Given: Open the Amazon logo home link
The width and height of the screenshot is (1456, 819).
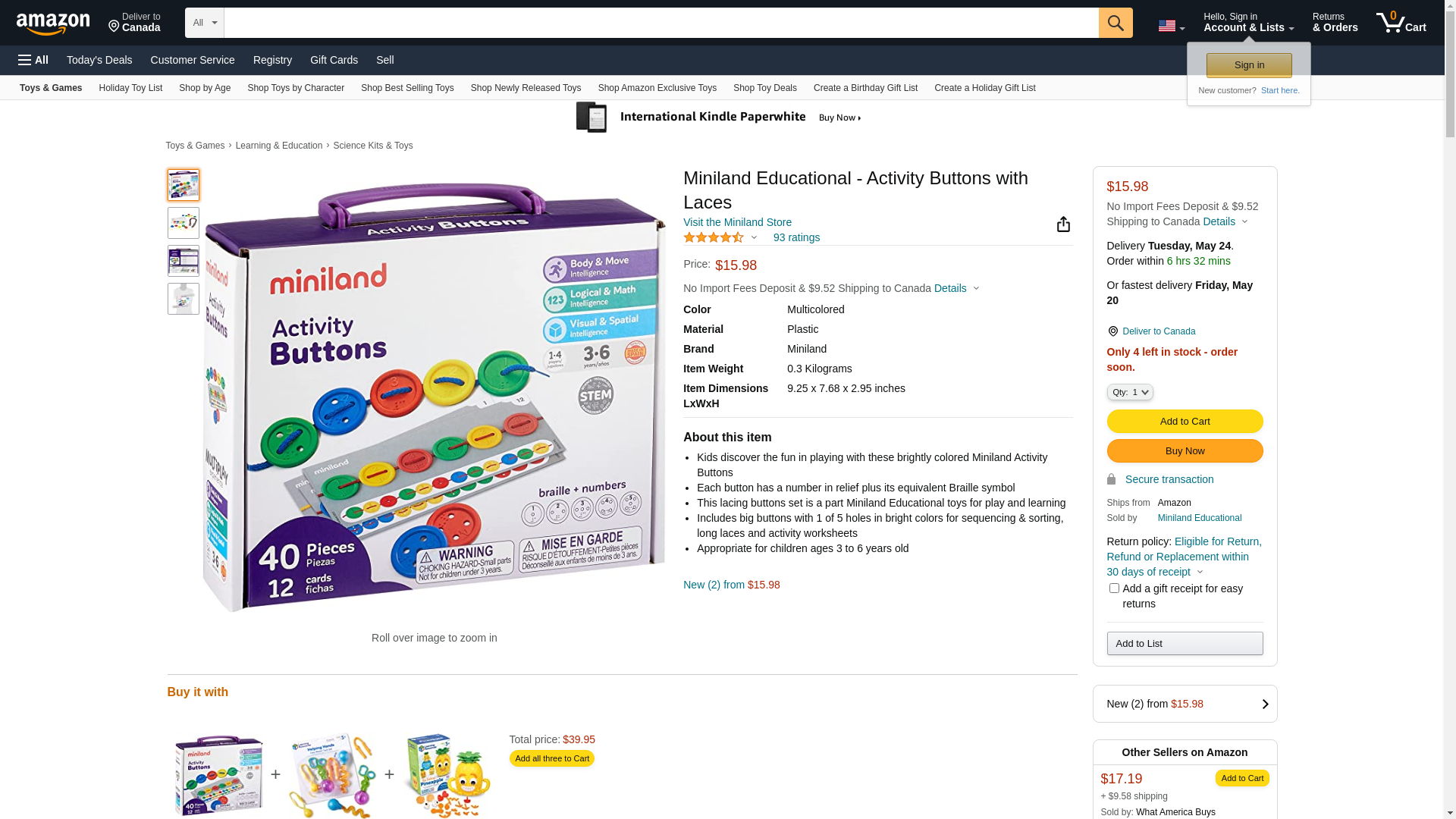Looking at the screenshot, I should tap(53, 24).
